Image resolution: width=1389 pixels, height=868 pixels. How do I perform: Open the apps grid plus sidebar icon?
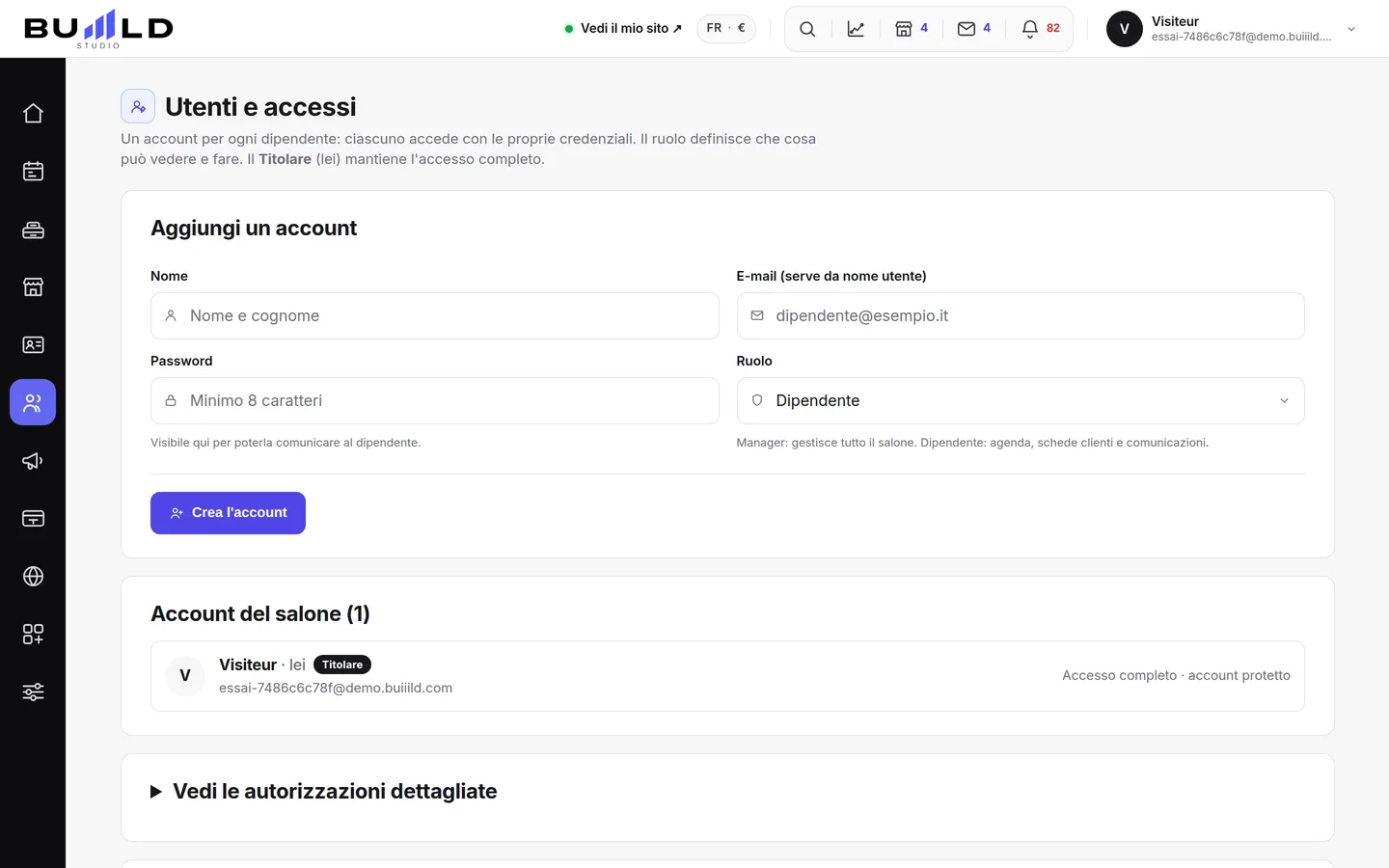click(33, 634)
